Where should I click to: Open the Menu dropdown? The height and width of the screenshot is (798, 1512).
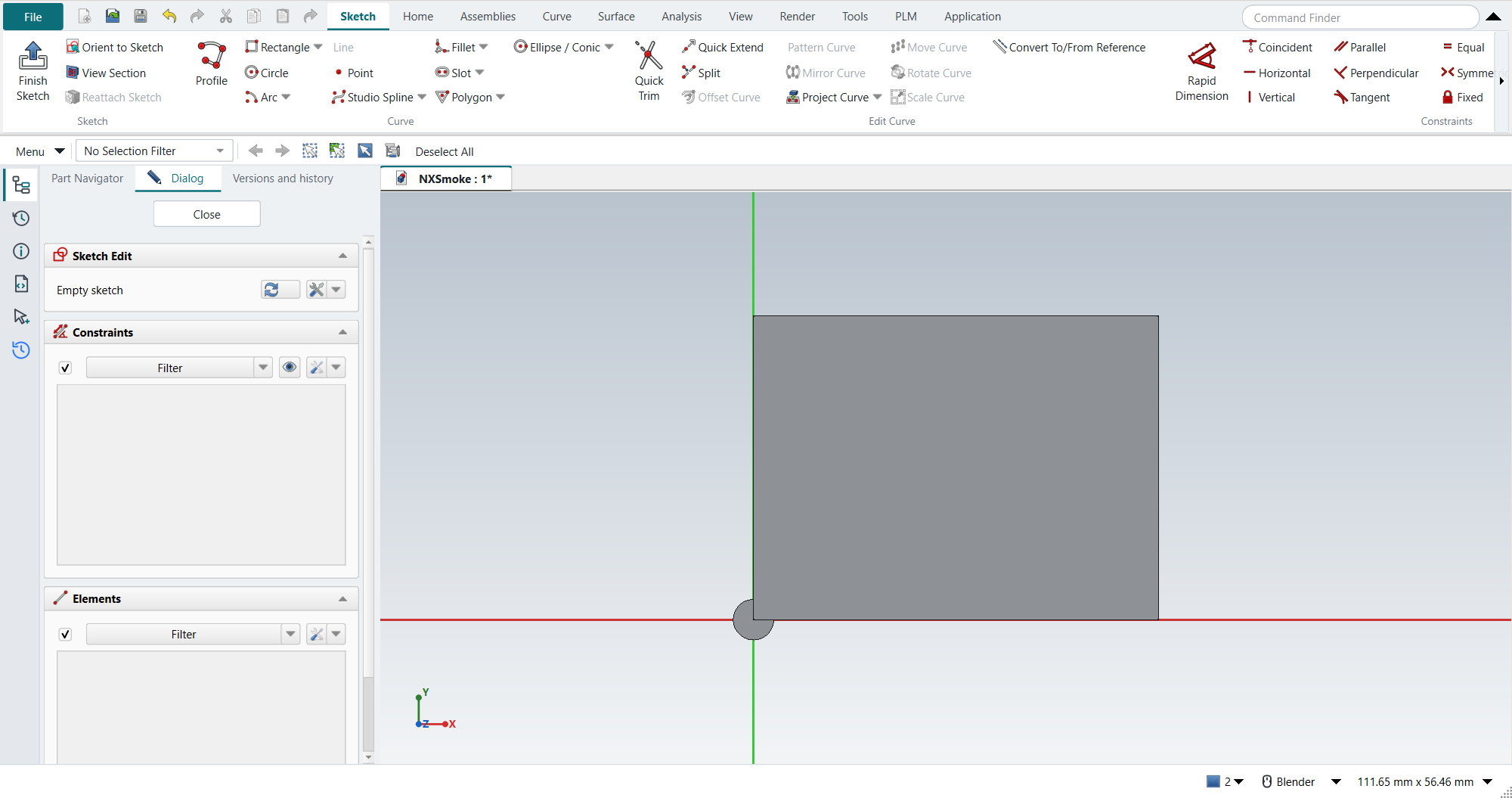coord(40,151)
